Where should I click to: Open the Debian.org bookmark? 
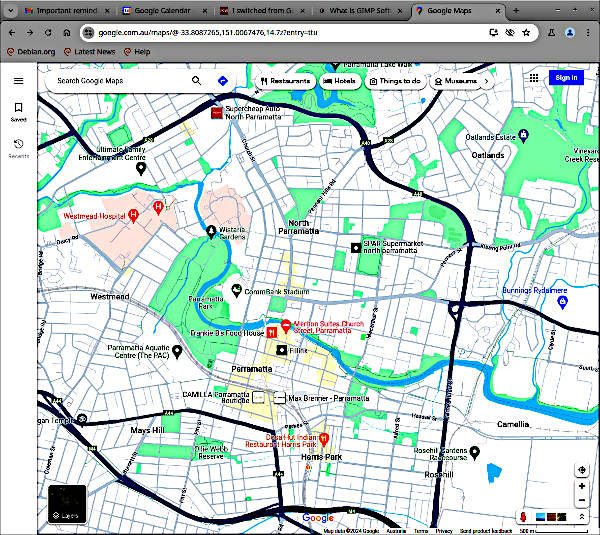point(29,51)
